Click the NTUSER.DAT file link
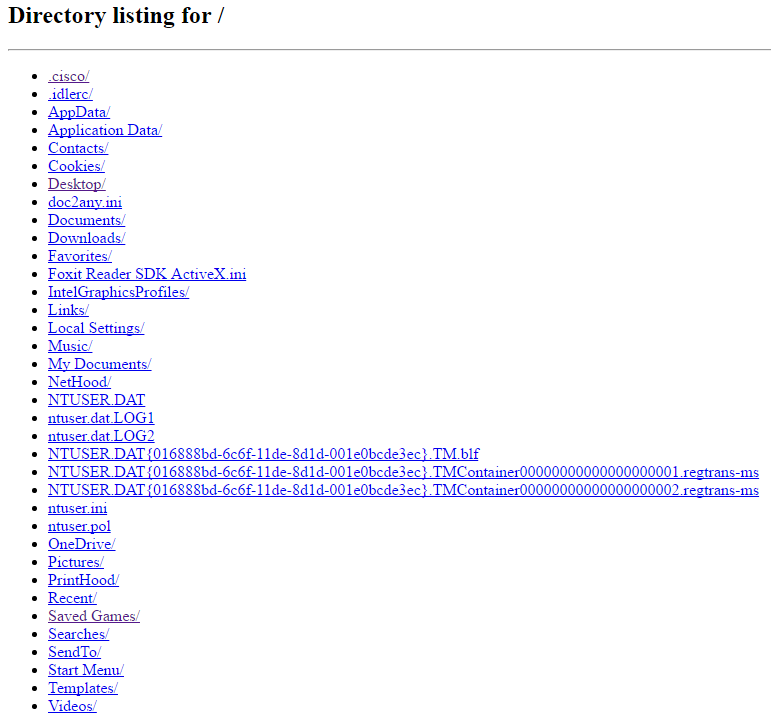The width and height of the screenshot is (771, 726). pos(96,400)
